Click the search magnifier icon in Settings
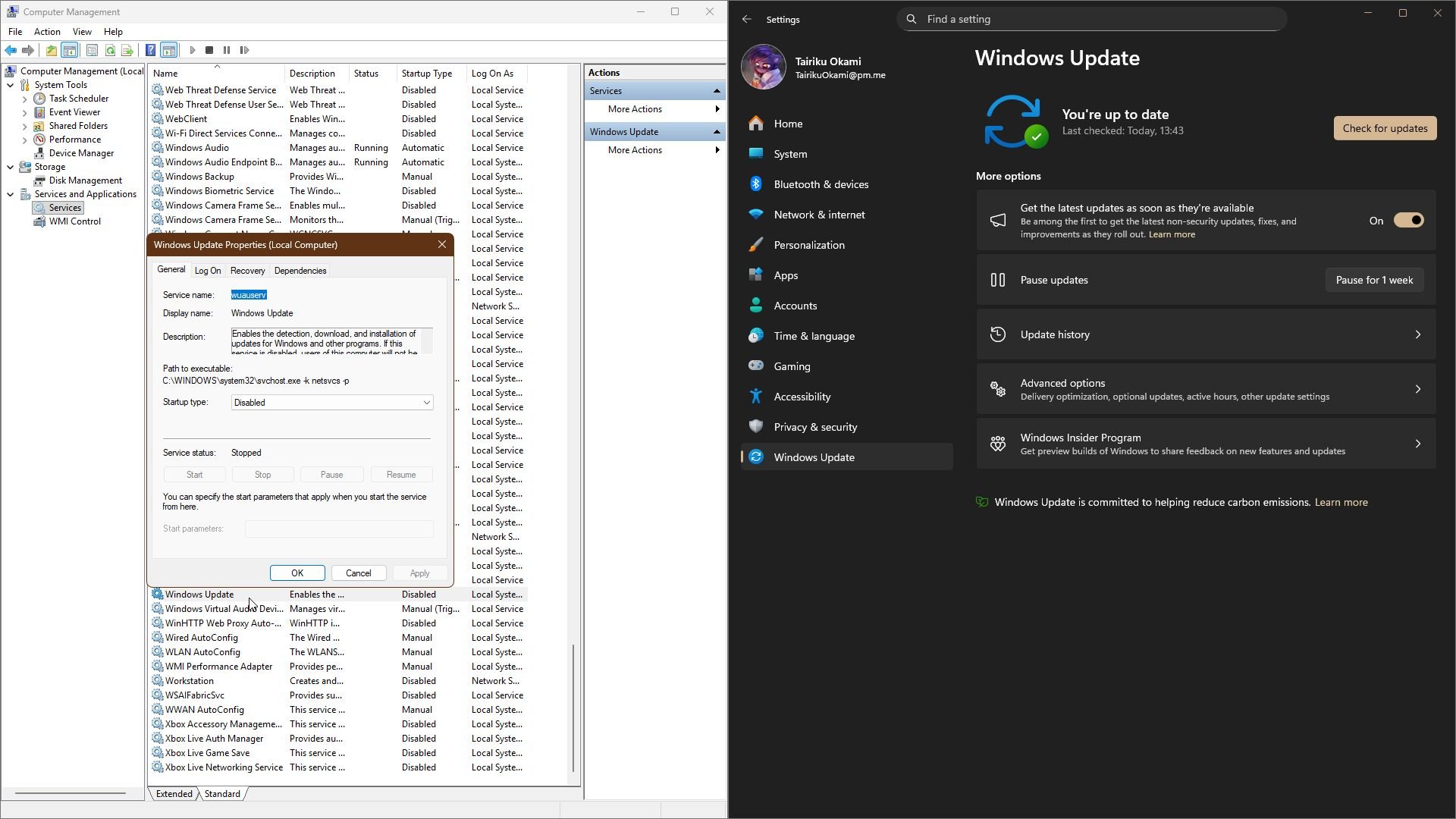 coord(912,19)
